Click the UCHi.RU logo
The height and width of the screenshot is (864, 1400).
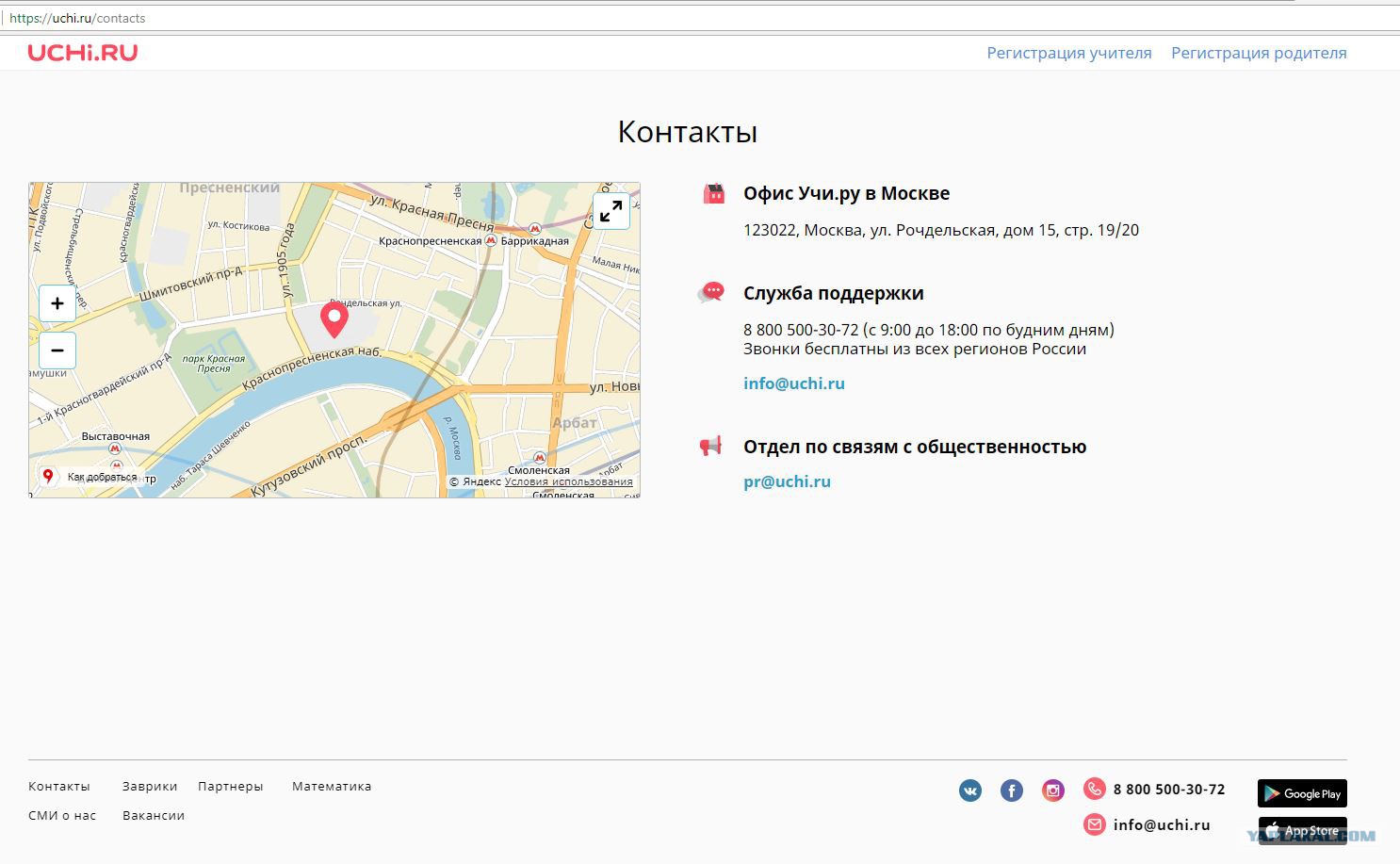tap(83, 53)
